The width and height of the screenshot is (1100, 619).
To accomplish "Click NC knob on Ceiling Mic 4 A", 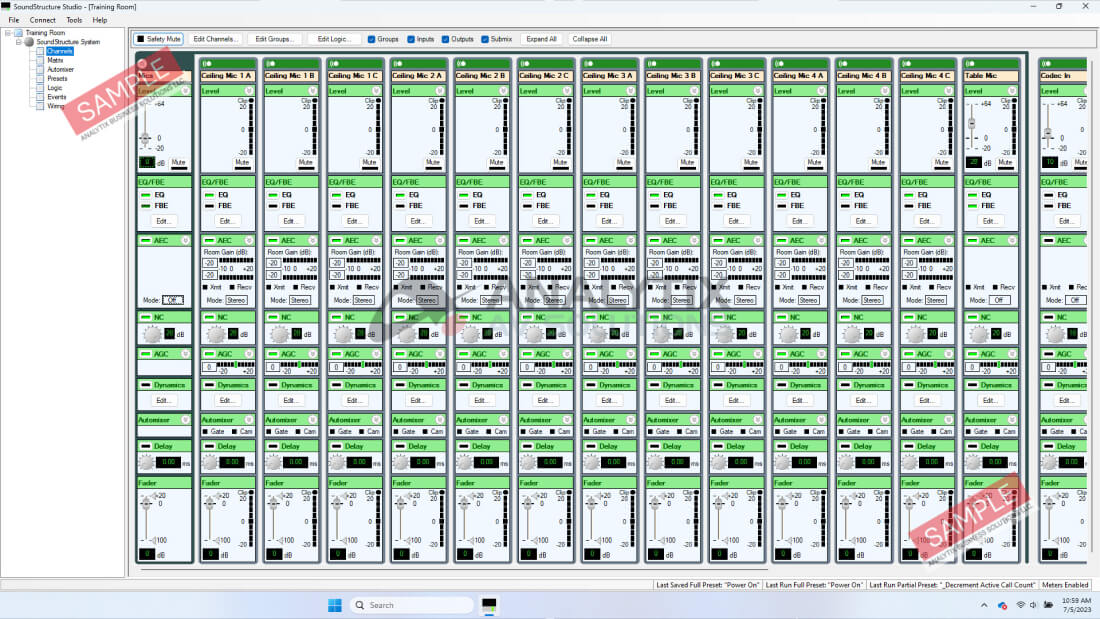I will (788, 334).
